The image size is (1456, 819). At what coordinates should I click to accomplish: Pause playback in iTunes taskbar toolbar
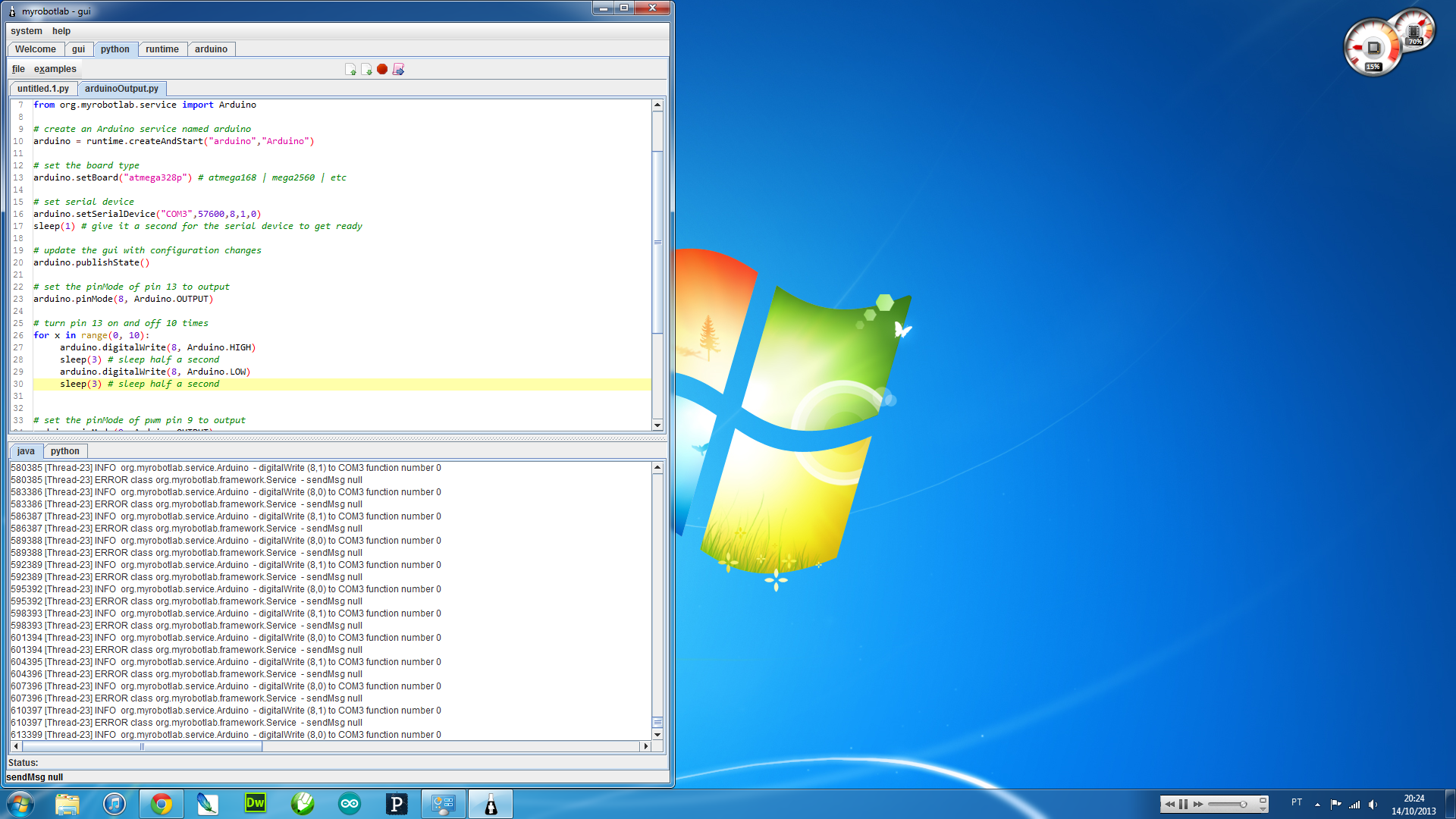[1184, 804]
